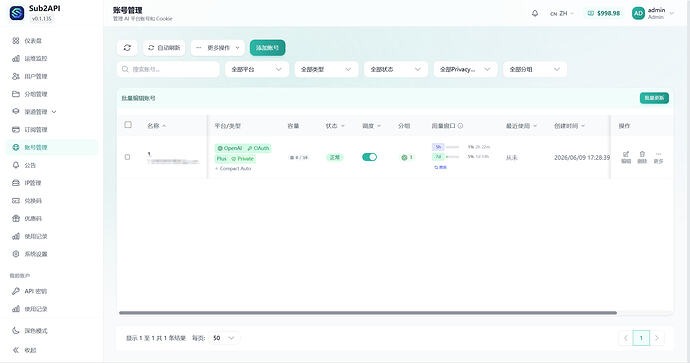The width and height of the screenshot is (690, 363).
Task: Sort by 名称 column header
Action: [157, 126]
